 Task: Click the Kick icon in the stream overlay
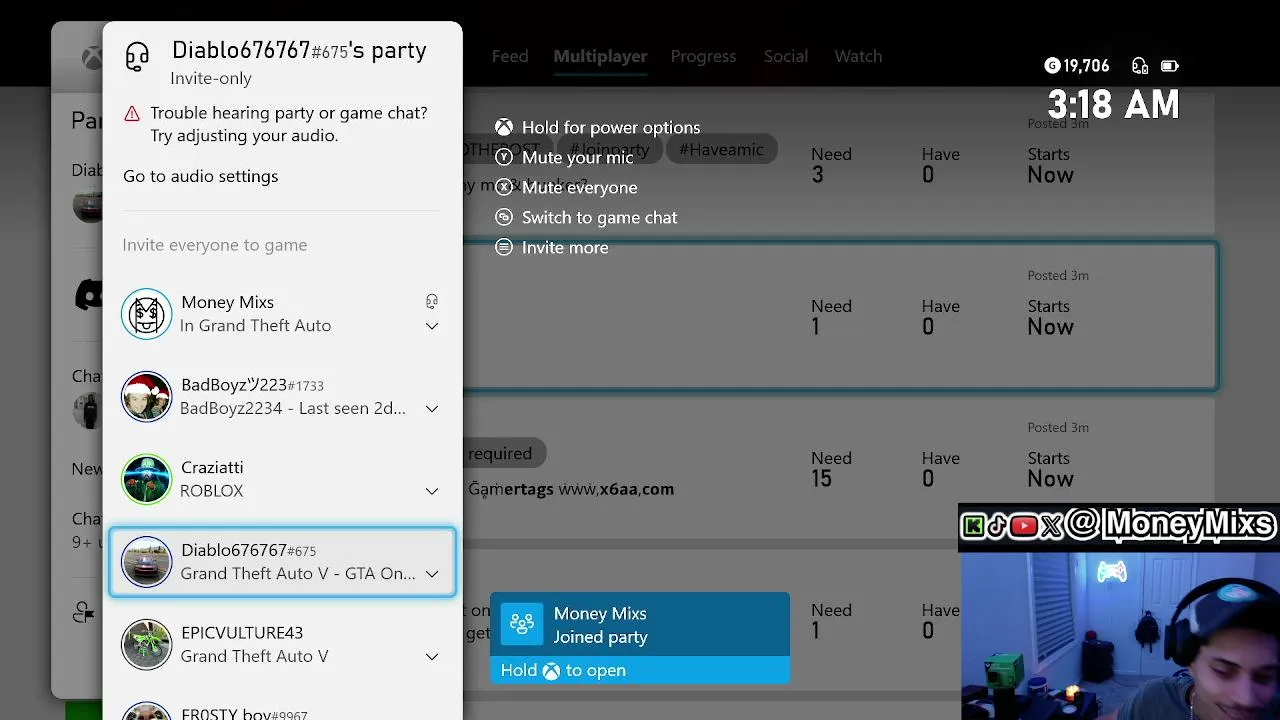point(973,526)
